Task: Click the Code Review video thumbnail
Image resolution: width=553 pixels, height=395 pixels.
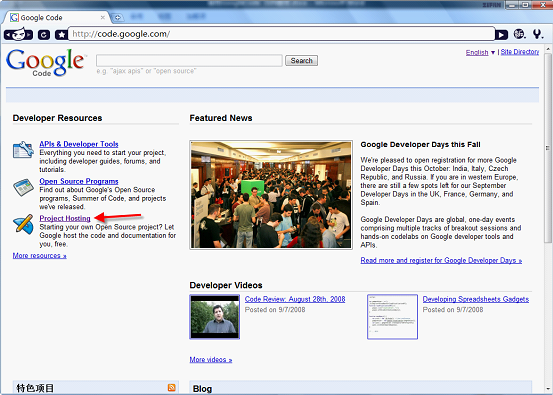Action: (214, 317)
